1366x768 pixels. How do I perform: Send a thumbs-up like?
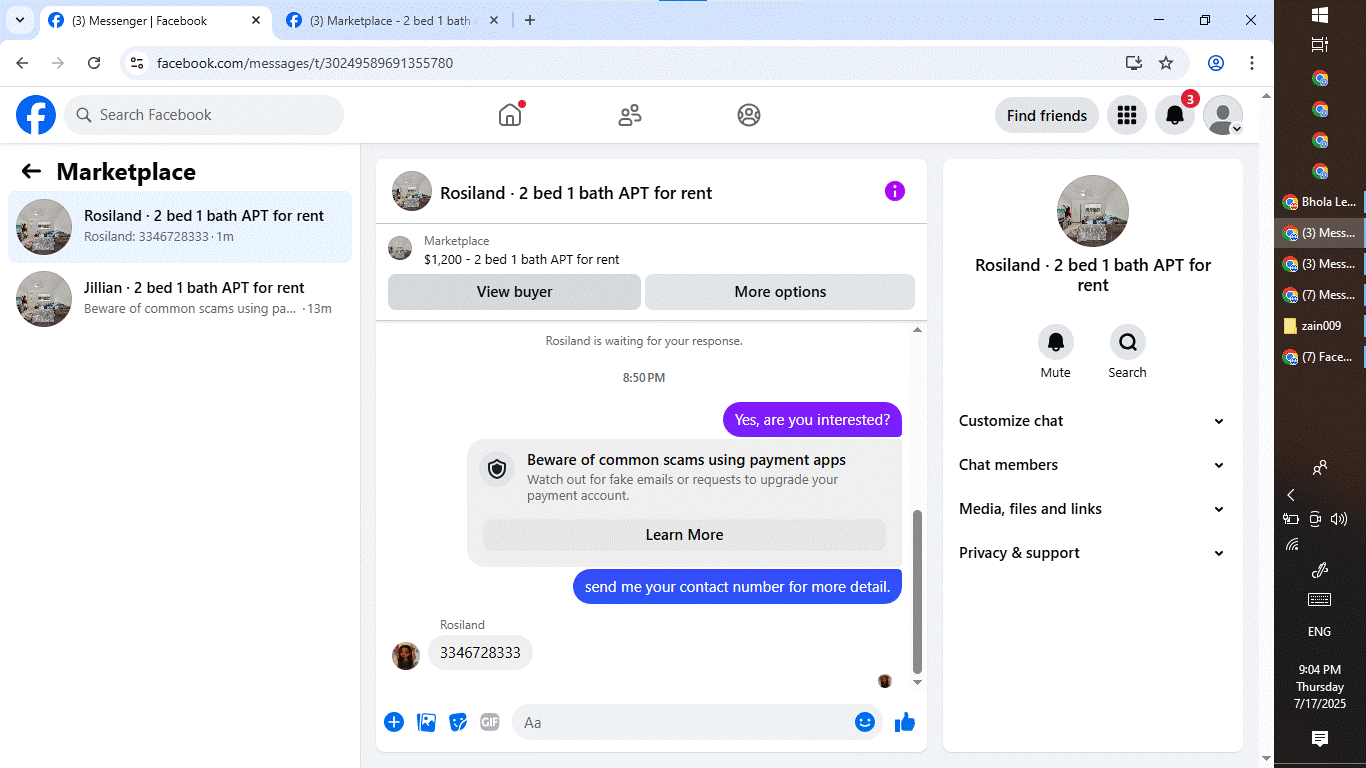tap(905, 722)
